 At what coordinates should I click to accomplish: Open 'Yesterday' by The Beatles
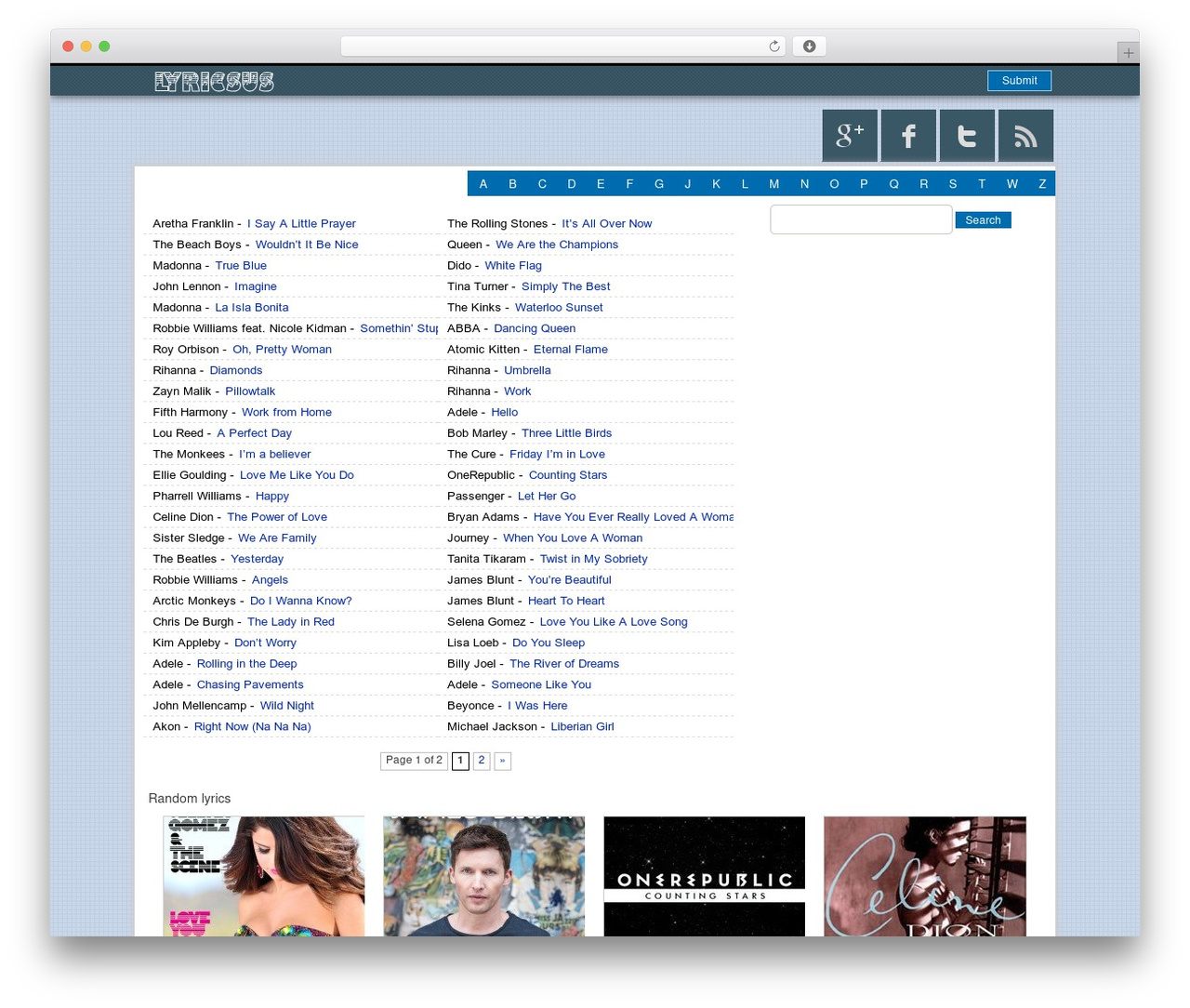pyautogui.click(x=257, y=559)
